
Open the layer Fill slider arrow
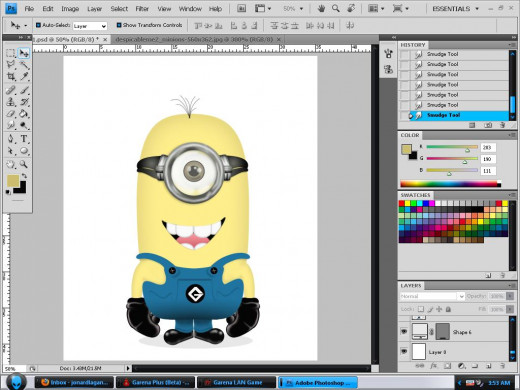510,309
